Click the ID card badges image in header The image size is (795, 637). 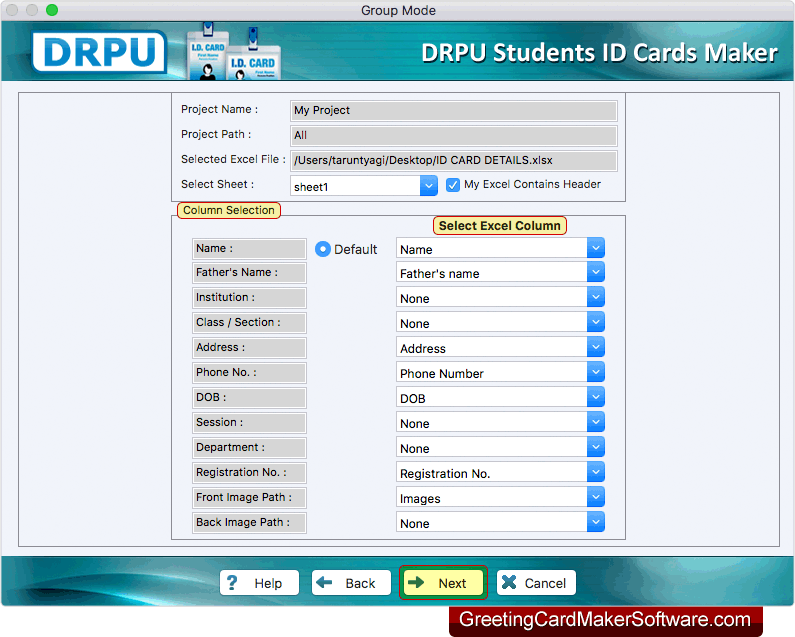[x=233, y=52]
